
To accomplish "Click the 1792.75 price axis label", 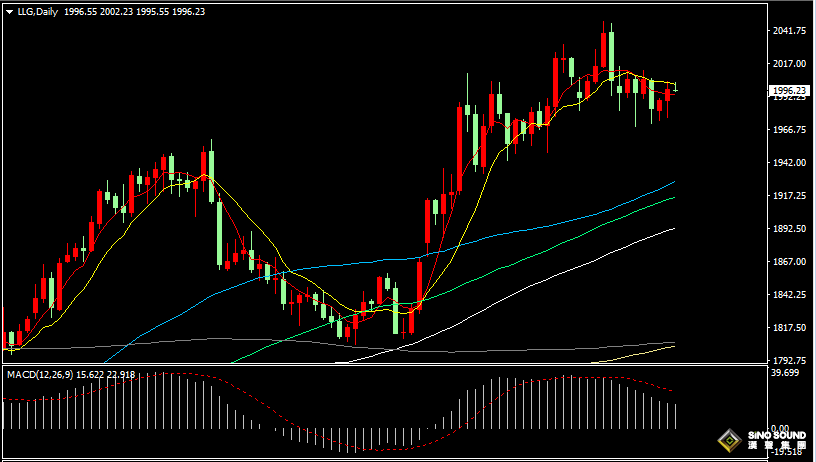I will (x=789, y=360).
